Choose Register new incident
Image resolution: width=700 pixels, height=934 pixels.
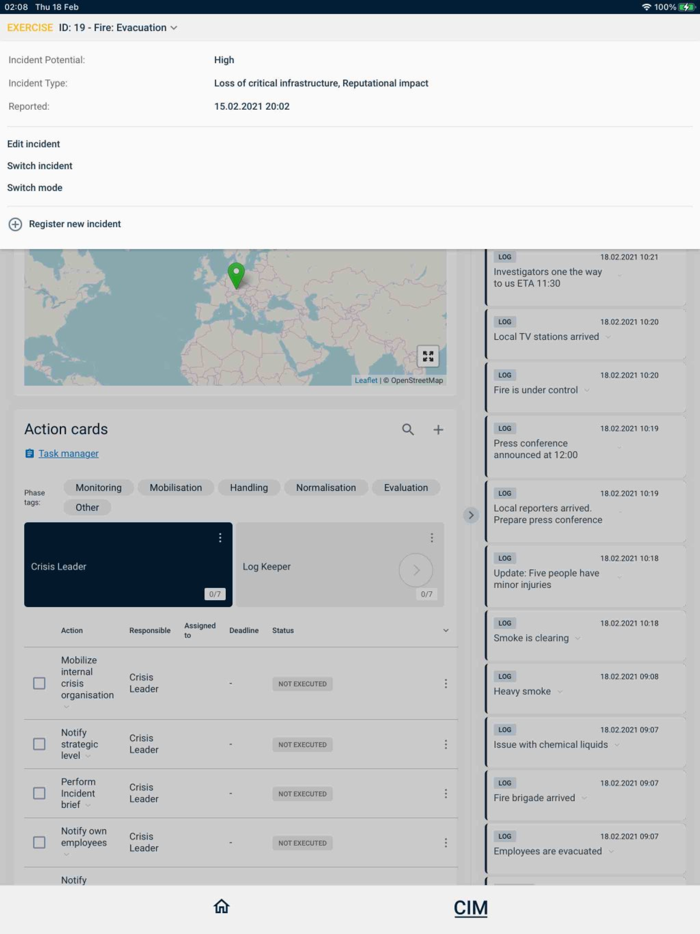(x=75, y=224)
